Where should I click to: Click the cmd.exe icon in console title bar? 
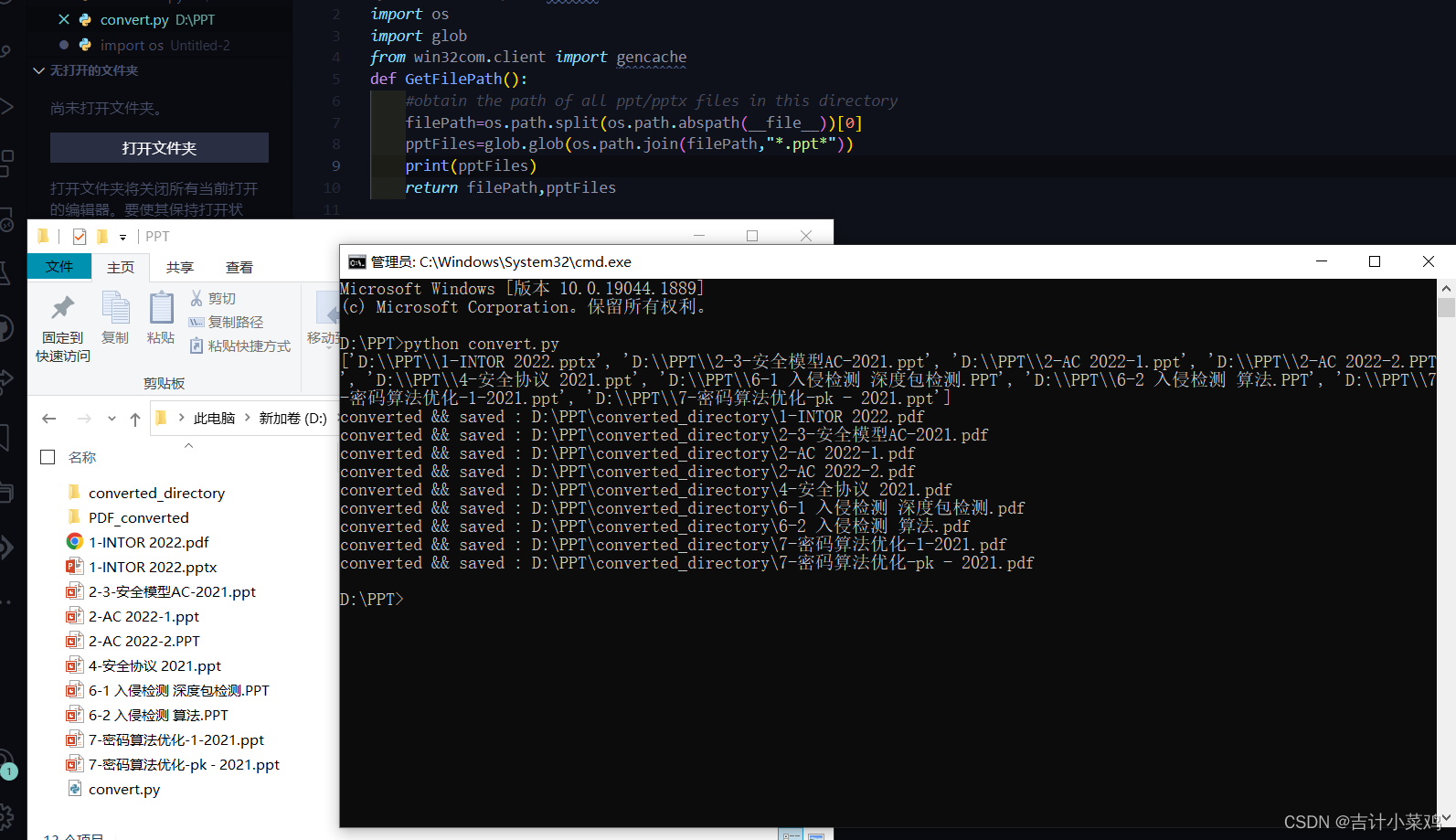pos(356,262)
